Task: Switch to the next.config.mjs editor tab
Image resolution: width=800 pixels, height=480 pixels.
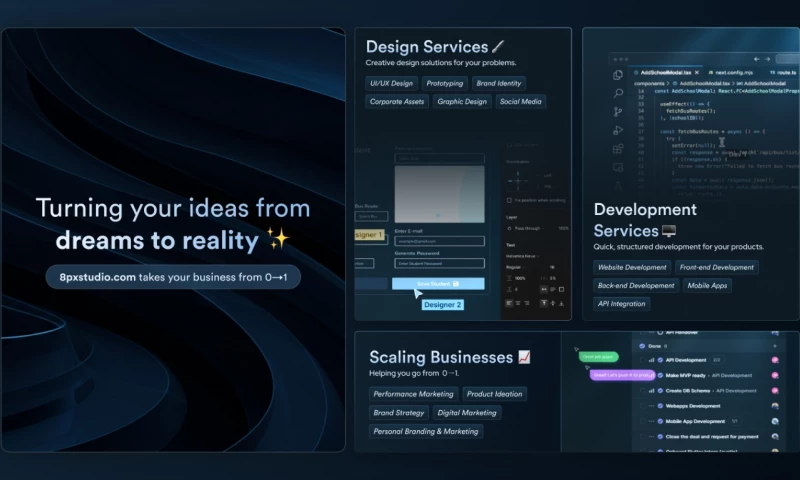Action: (x=730, y=73)
